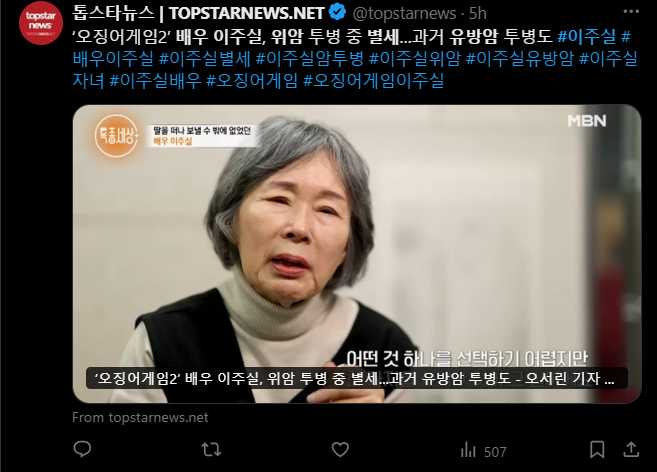Bookmark this post
Viewport: 657px width, 472px height.
597,449
